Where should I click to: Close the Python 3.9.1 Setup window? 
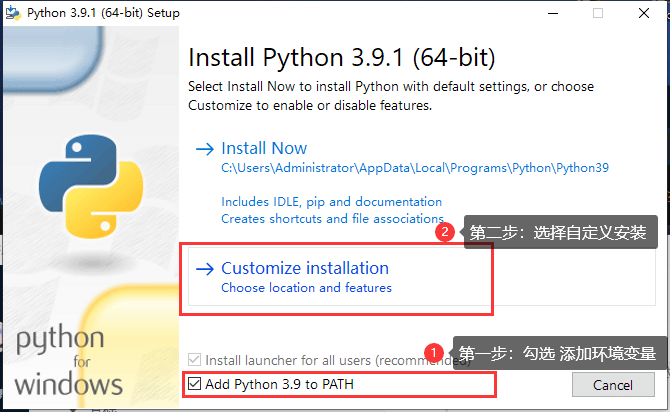645,13
